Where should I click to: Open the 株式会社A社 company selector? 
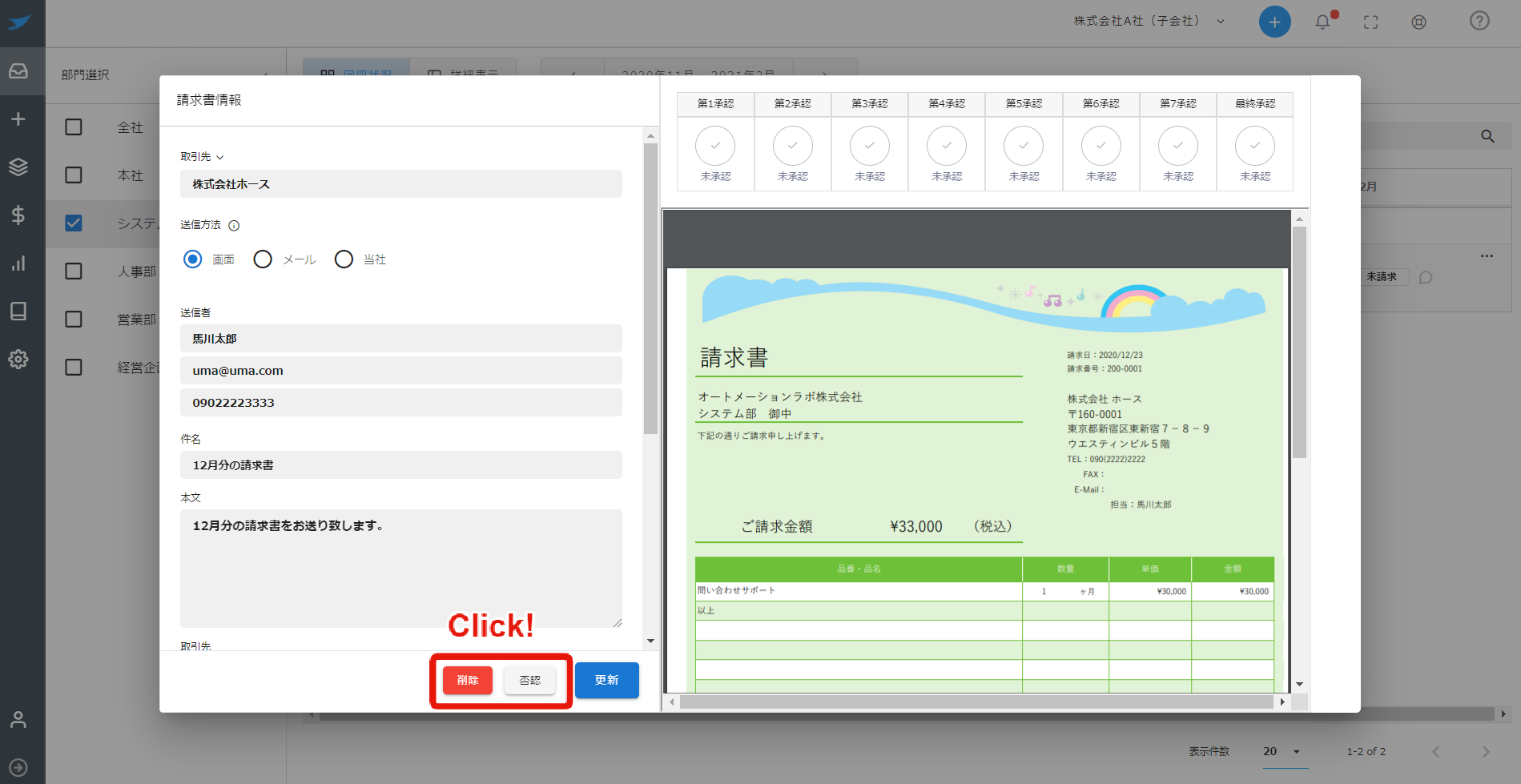[x=1149, y=21]
